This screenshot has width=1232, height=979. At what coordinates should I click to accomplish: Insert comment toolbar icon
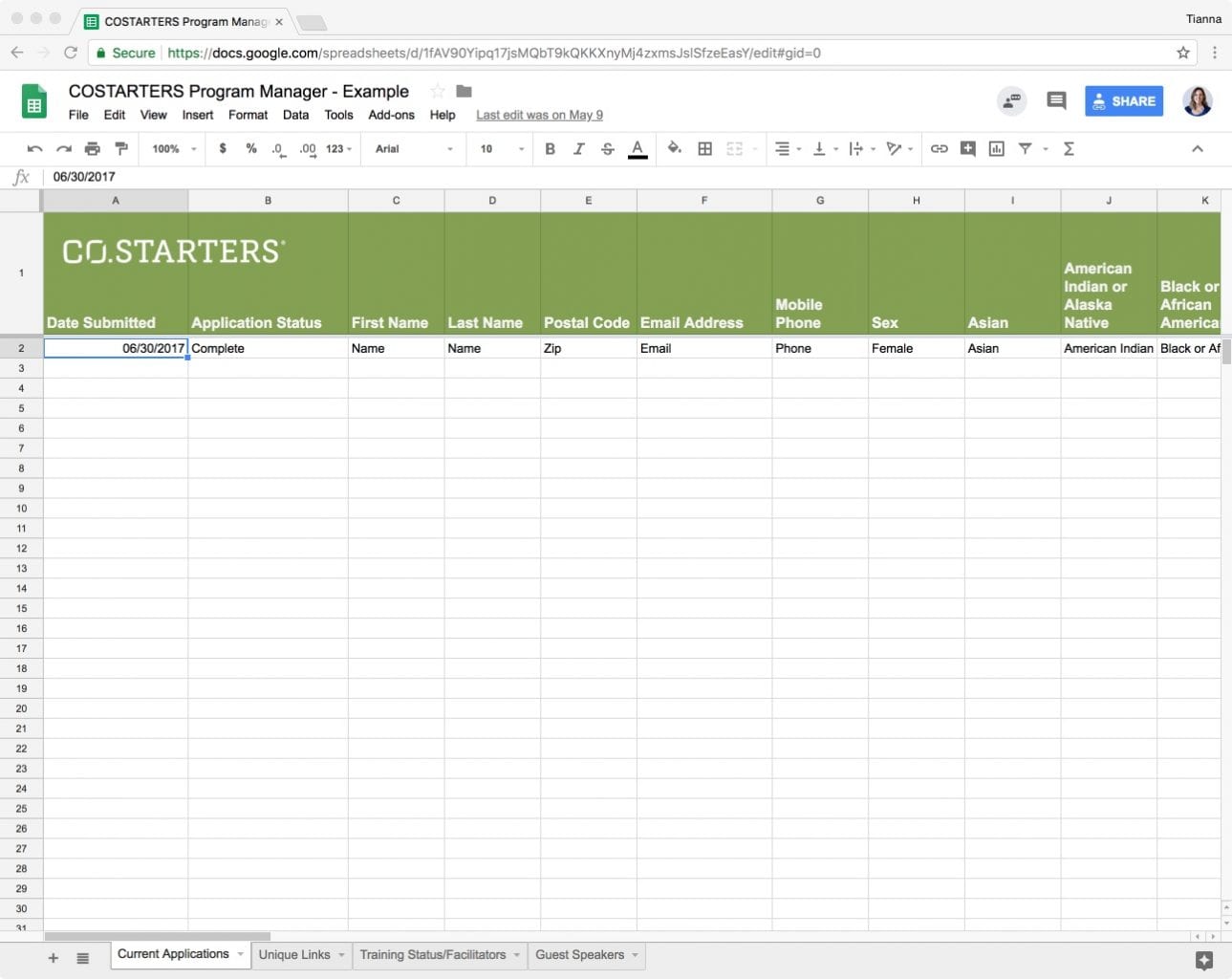[967, 149]
